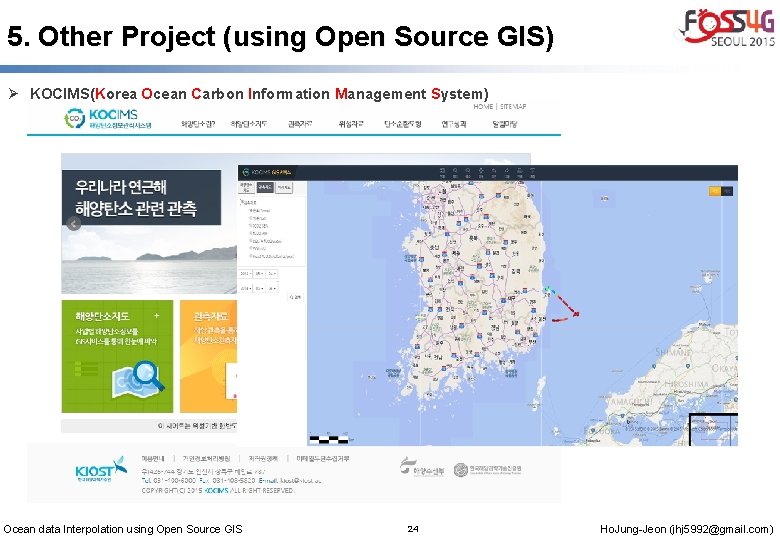Click the 해양수산부 ministry logo in the footer
The width and height of the screenshot is (780, 540).
click(x=422, y=467)
